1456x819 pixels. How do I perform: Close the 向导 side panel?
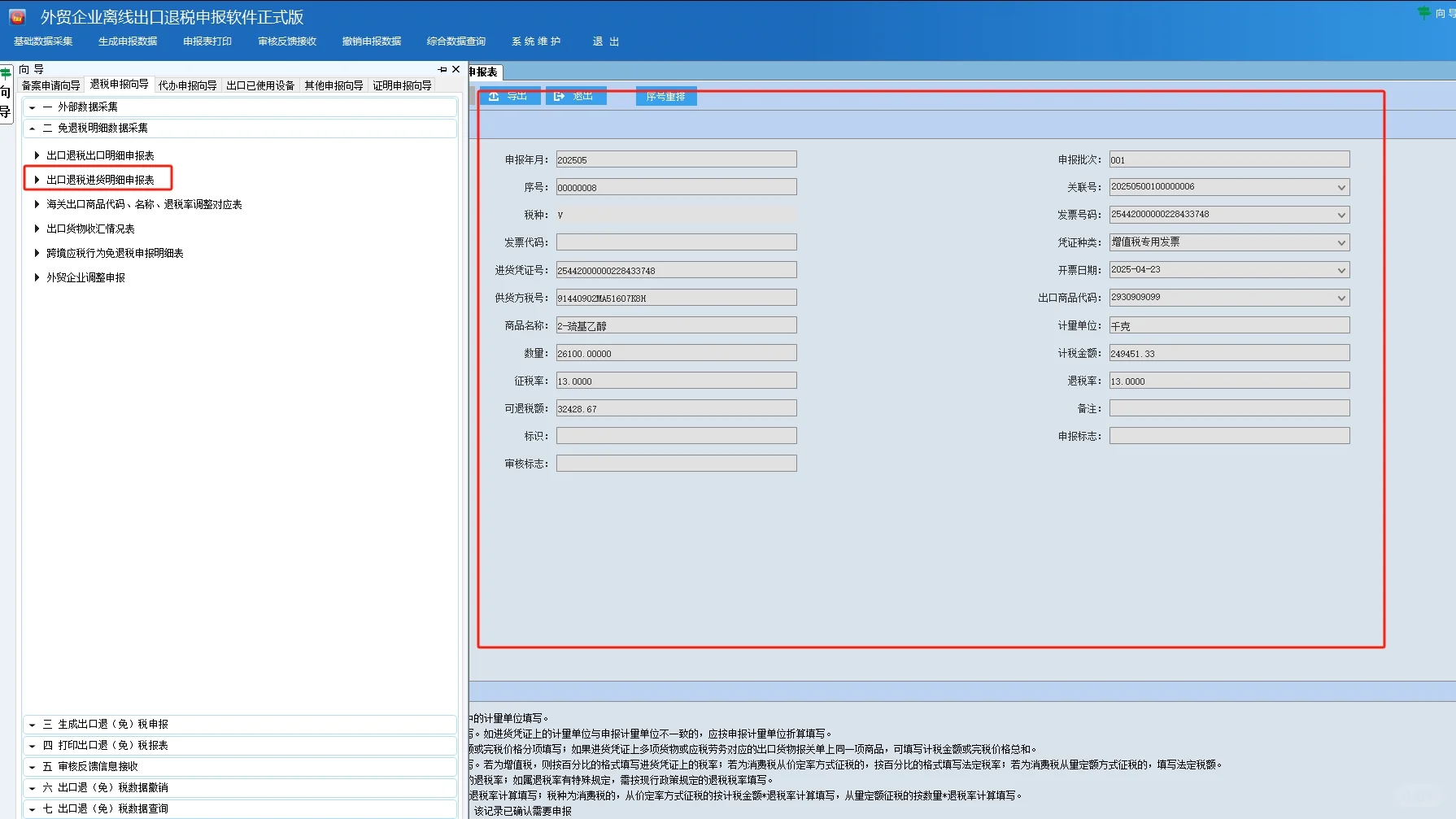tap(456, 69)
